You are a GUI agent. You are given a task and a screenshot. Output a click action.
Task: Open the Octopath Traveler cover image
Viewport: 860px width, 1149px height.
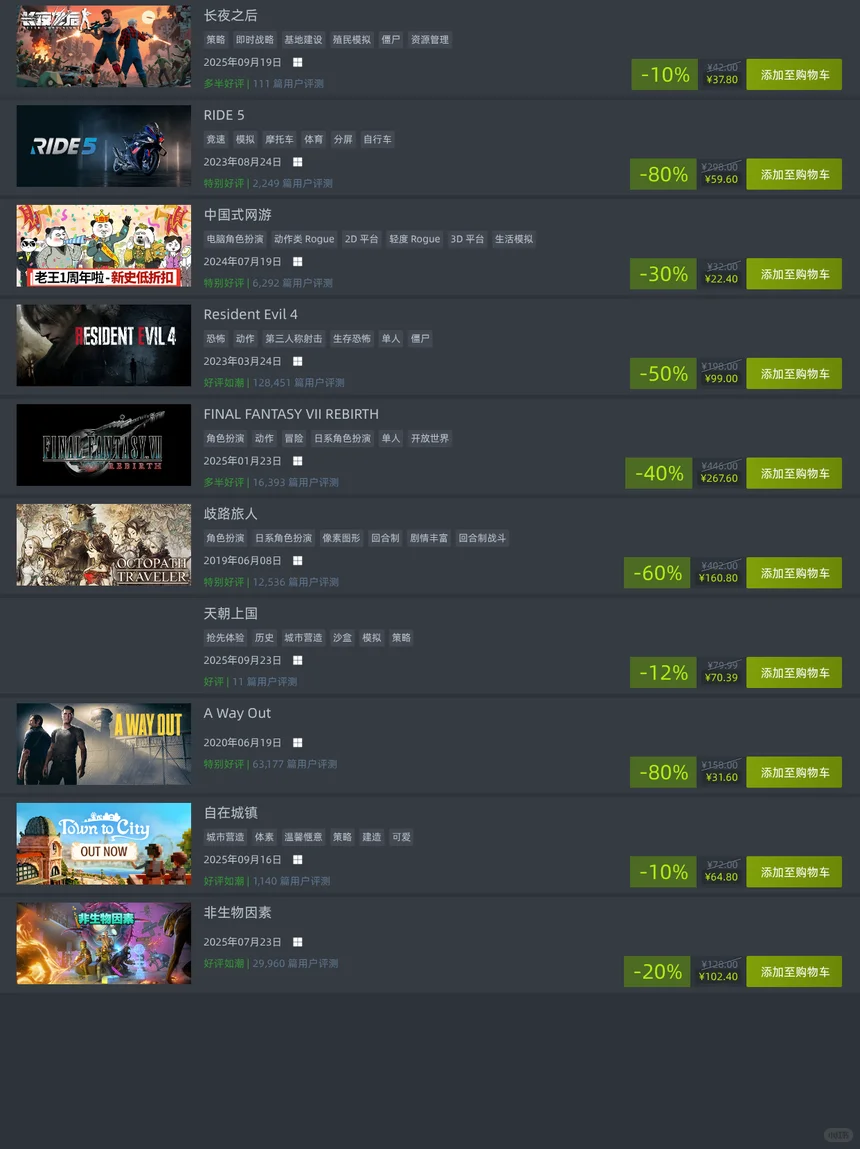click(x=104, y=544)
